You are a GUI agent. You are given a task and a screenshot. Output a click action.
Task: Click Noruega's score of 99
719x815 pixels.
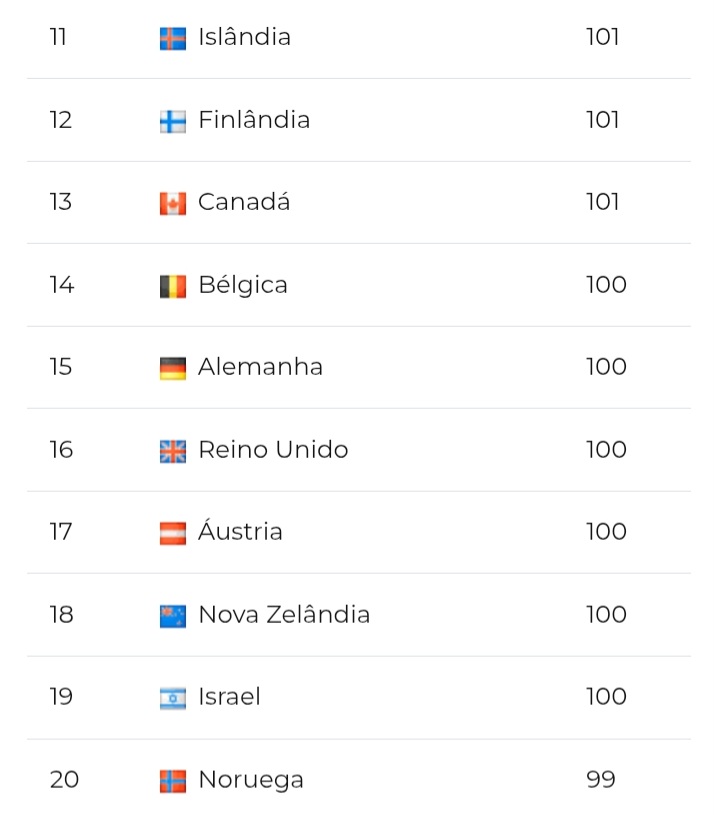[x=600, y=779]
